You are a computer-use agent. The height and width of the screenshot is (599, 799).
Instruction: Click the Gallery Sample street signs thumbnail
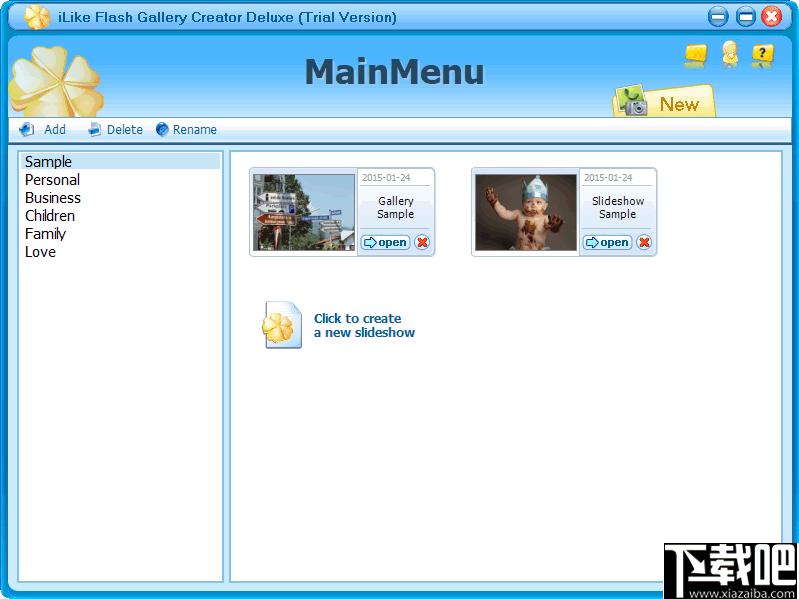coord(304,212)
